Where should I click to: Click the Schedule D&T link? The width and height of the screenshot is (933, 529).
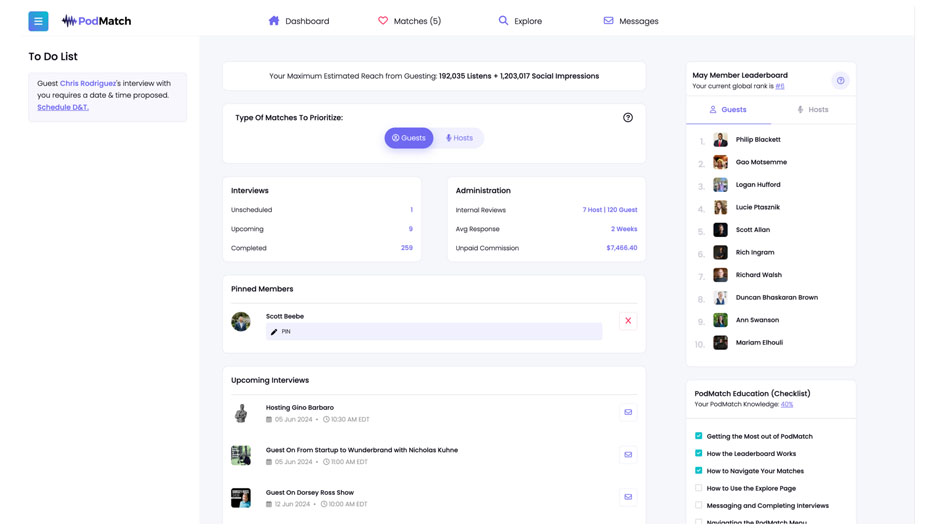(x=63, y=107)
